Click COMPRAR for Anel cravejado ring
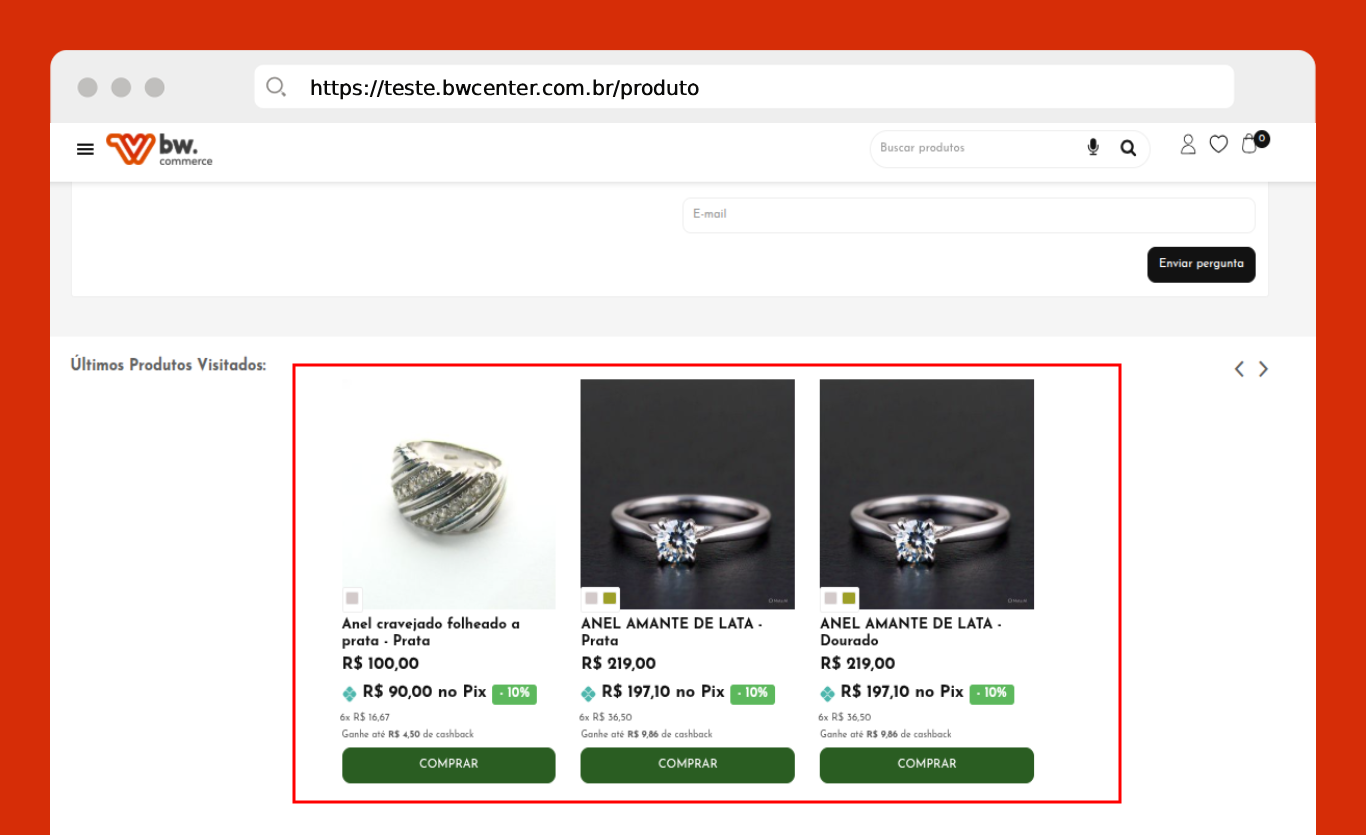The height and width of the screenshot is (835, 1366). click(x=448, y=765)
